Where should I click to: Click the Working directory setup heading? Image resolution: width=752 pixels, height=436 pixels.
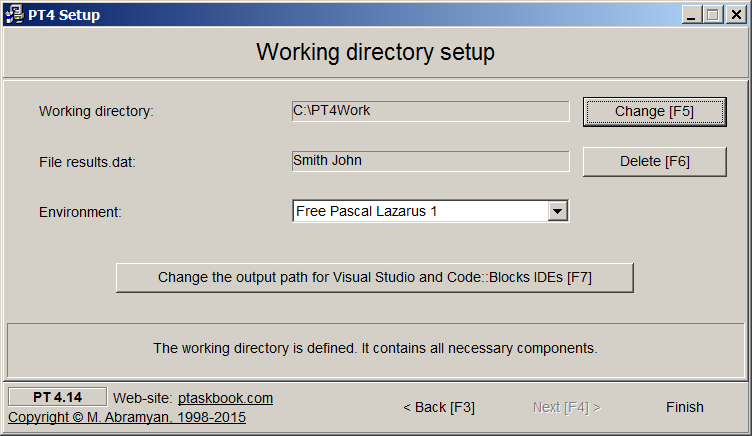(x=376, y=52)
